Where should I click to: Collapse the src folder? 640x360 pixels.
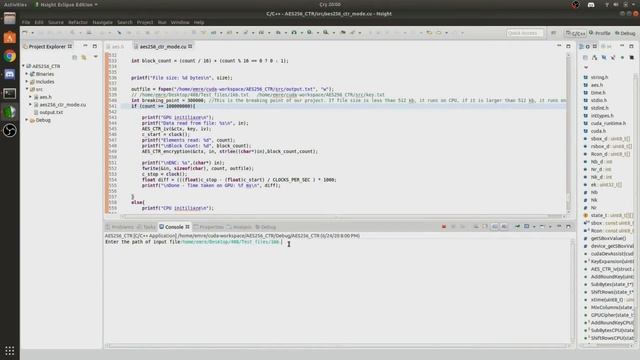(x=27, y=89)
